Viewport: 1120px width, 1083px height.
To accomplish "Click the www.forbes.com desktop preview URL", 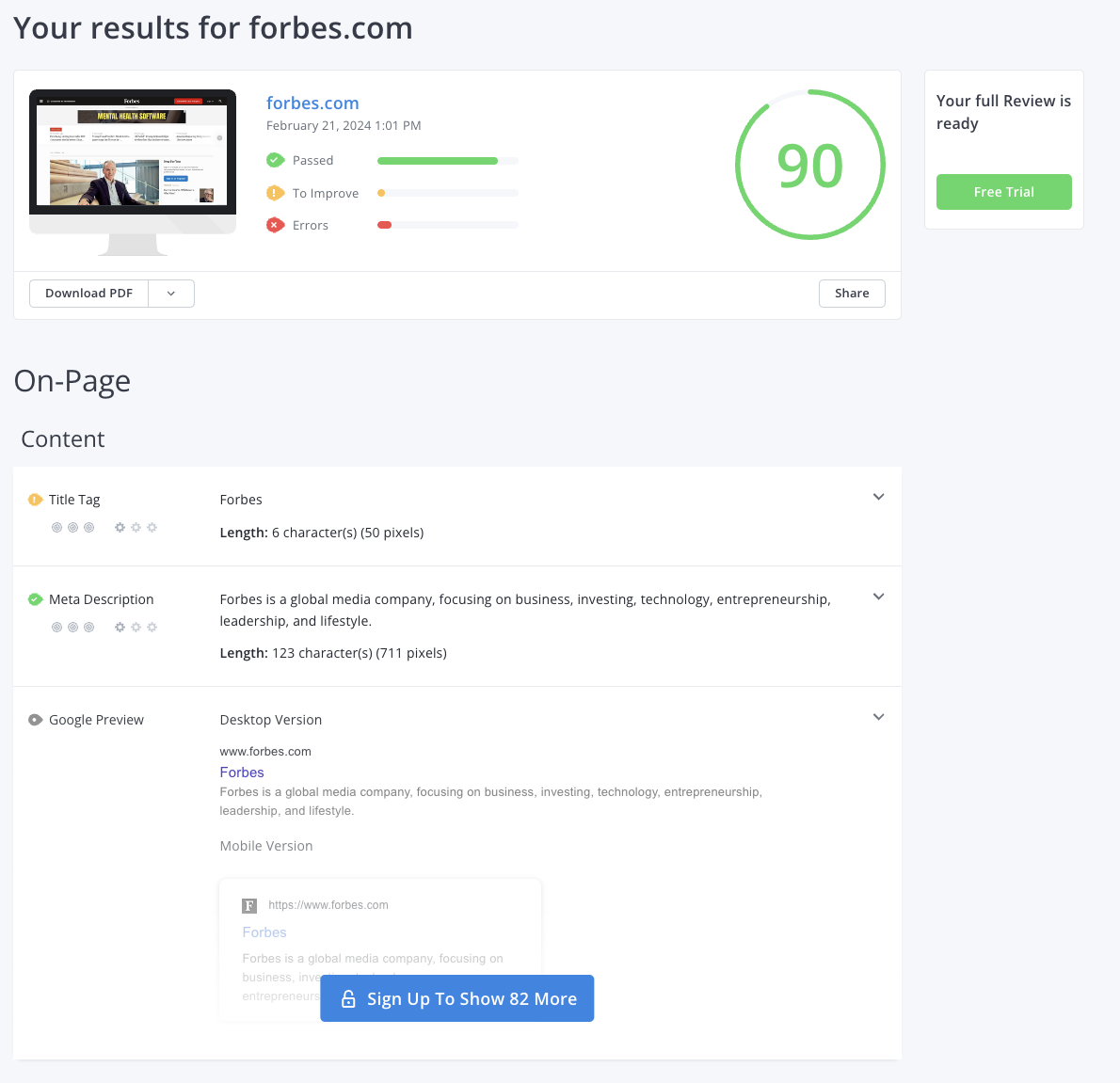I will click(265, 752).
